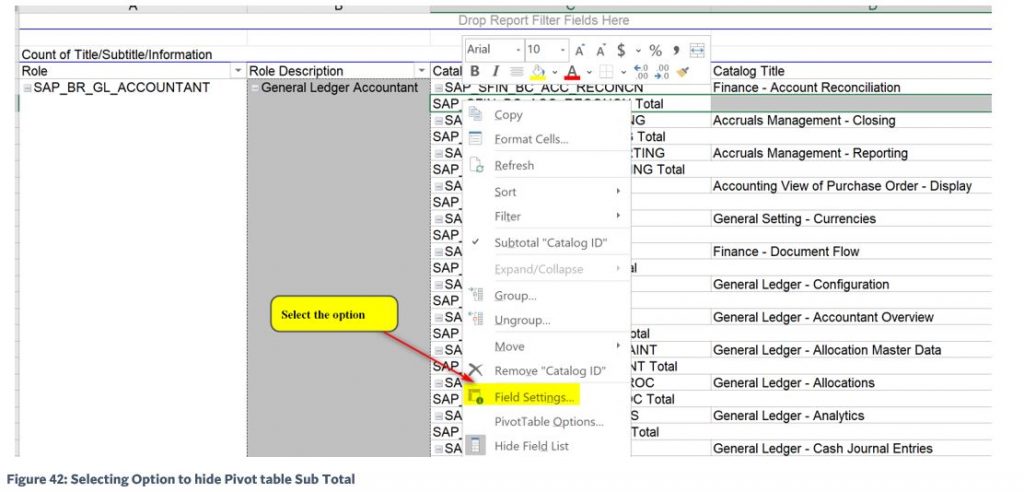
Task: Open the Sort submenu
Action: [x=546, y=191]
